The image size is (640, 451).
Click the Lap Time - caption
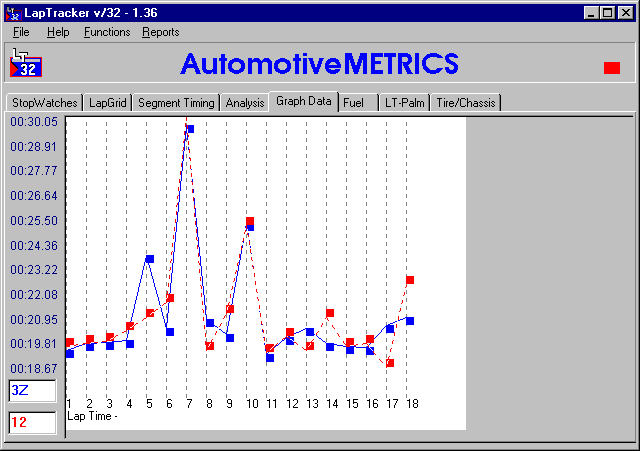click(92, 416)
